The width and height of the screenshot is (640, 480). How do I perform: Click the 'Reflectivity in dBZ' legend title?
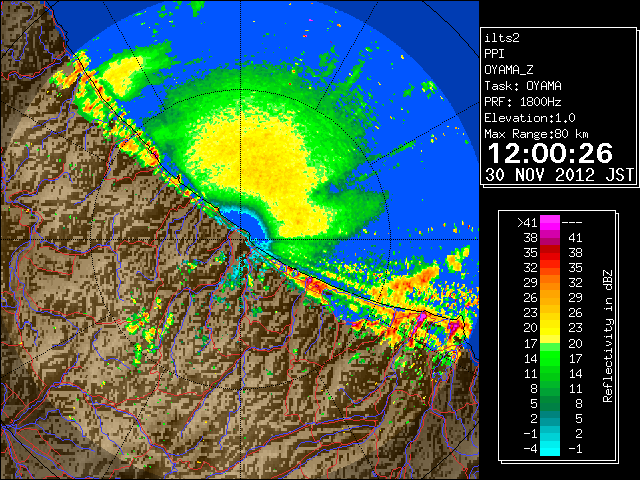coord(608,336)
